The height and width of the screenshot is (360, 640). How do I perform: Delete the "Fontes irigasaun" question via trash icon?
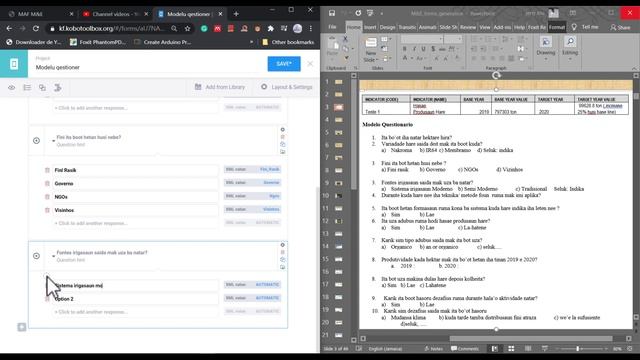[x=282, y=252]
